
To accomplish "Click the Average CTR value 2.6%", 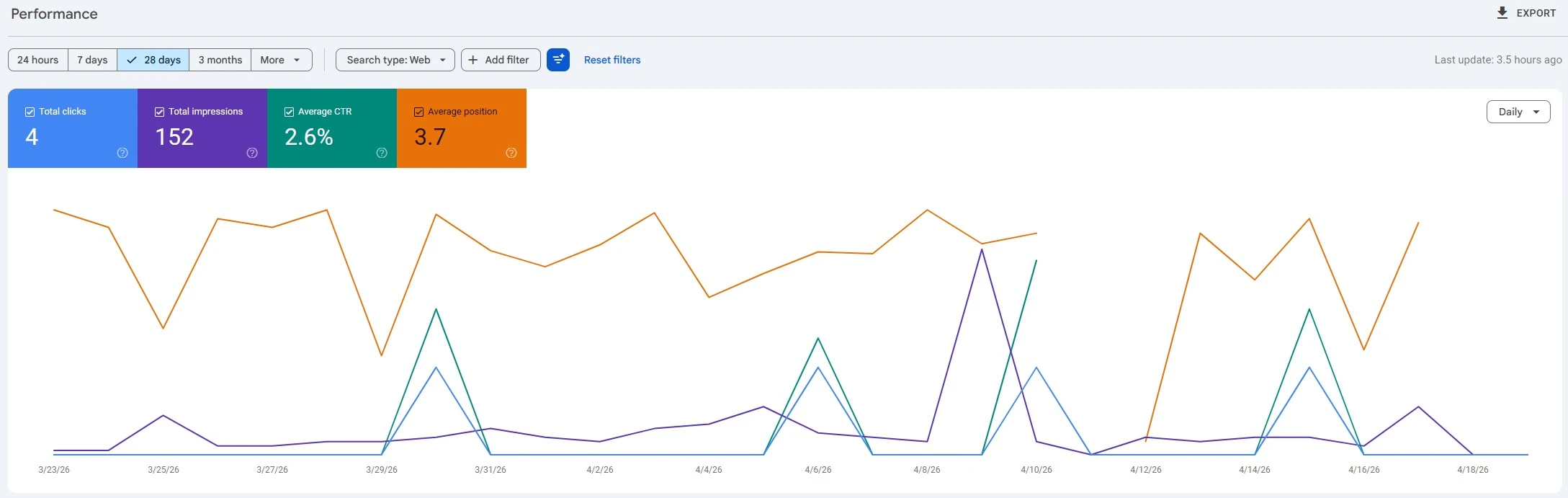I will click(x=309, y=137).
